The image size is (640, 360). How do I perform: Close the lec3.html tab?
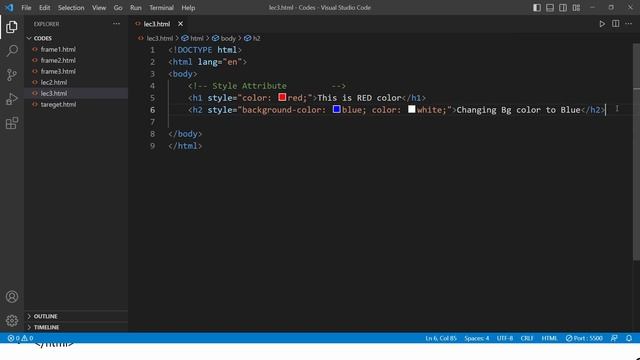click(180, 24)
